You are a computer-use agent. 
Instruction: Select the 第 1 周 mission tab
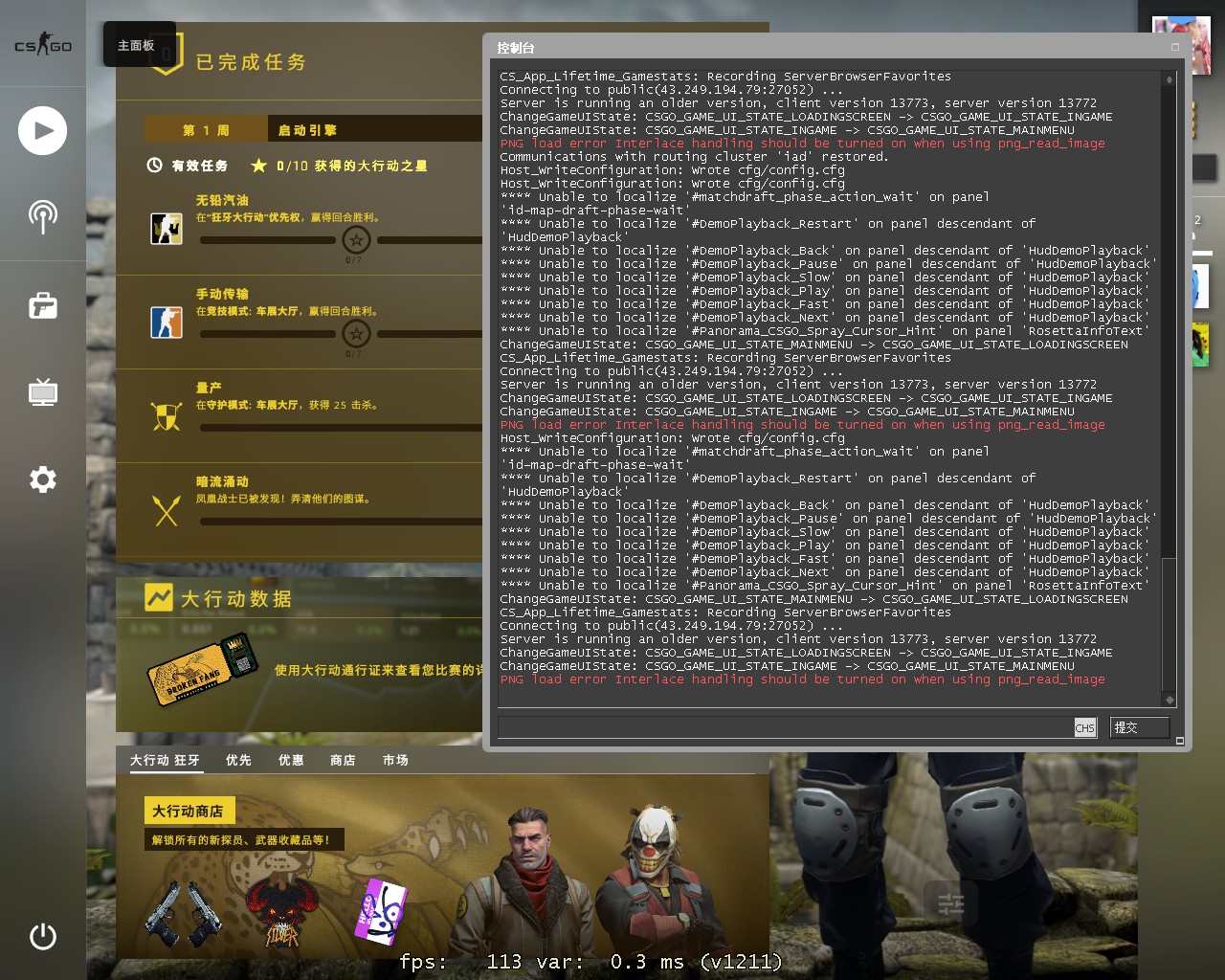coord(206,130)
